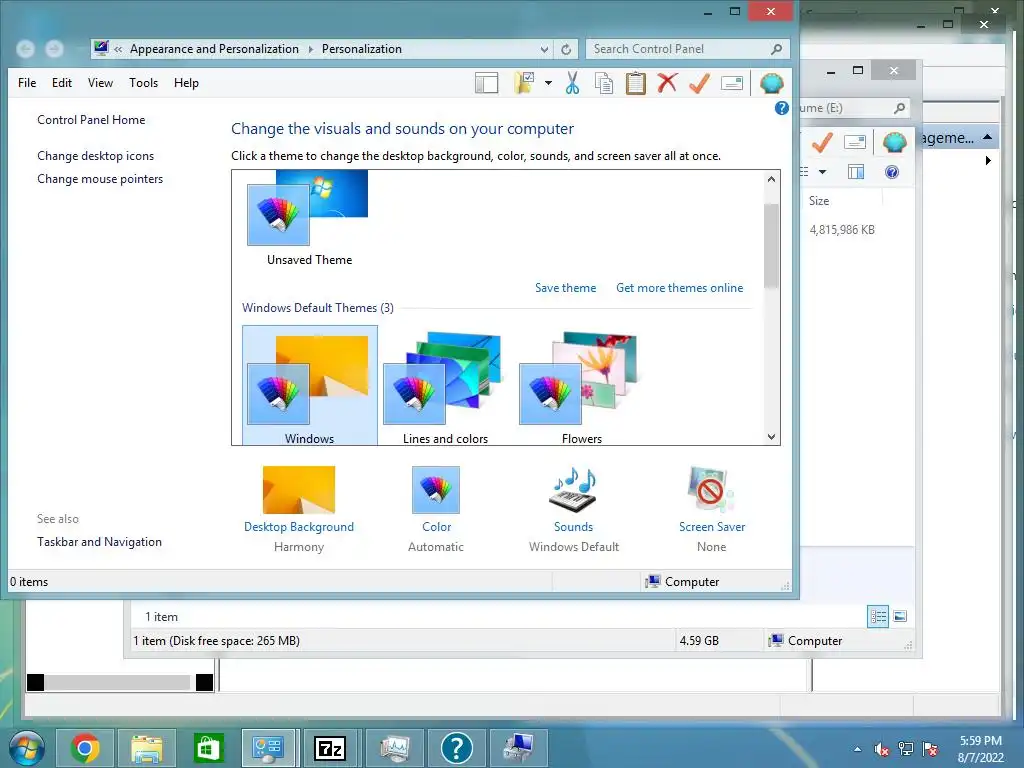Image resolution: width=1024 pixels, height=768 pixels.
Task: Click the muted volume tray icon
Action: click(x=881, y=750)
